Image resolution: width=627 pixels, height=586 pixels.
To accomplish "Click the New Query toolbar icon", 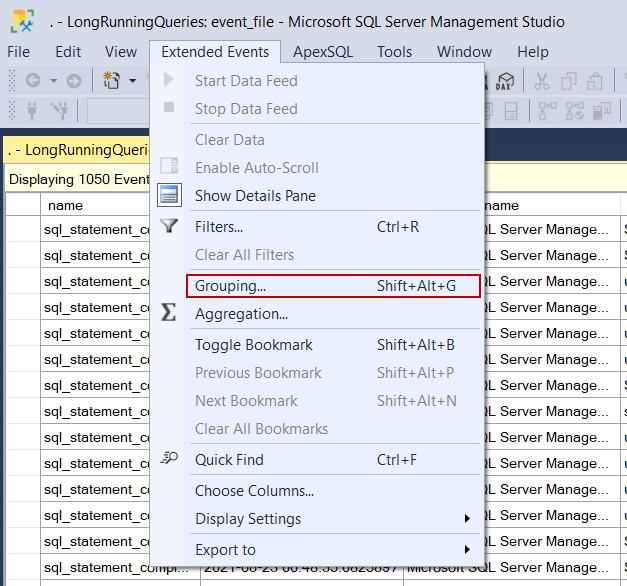I will 111,81.
